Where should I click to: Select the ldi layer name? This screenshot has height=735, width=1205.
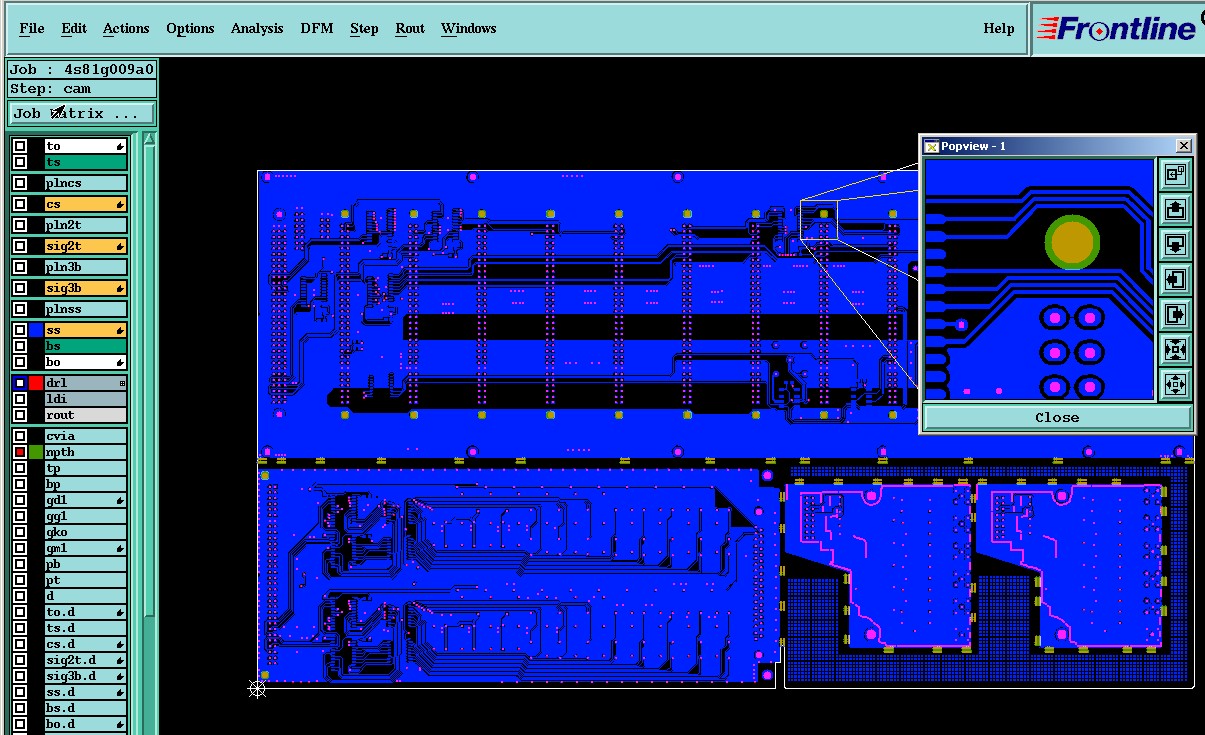pyautogui.click(x=85, y=399)
